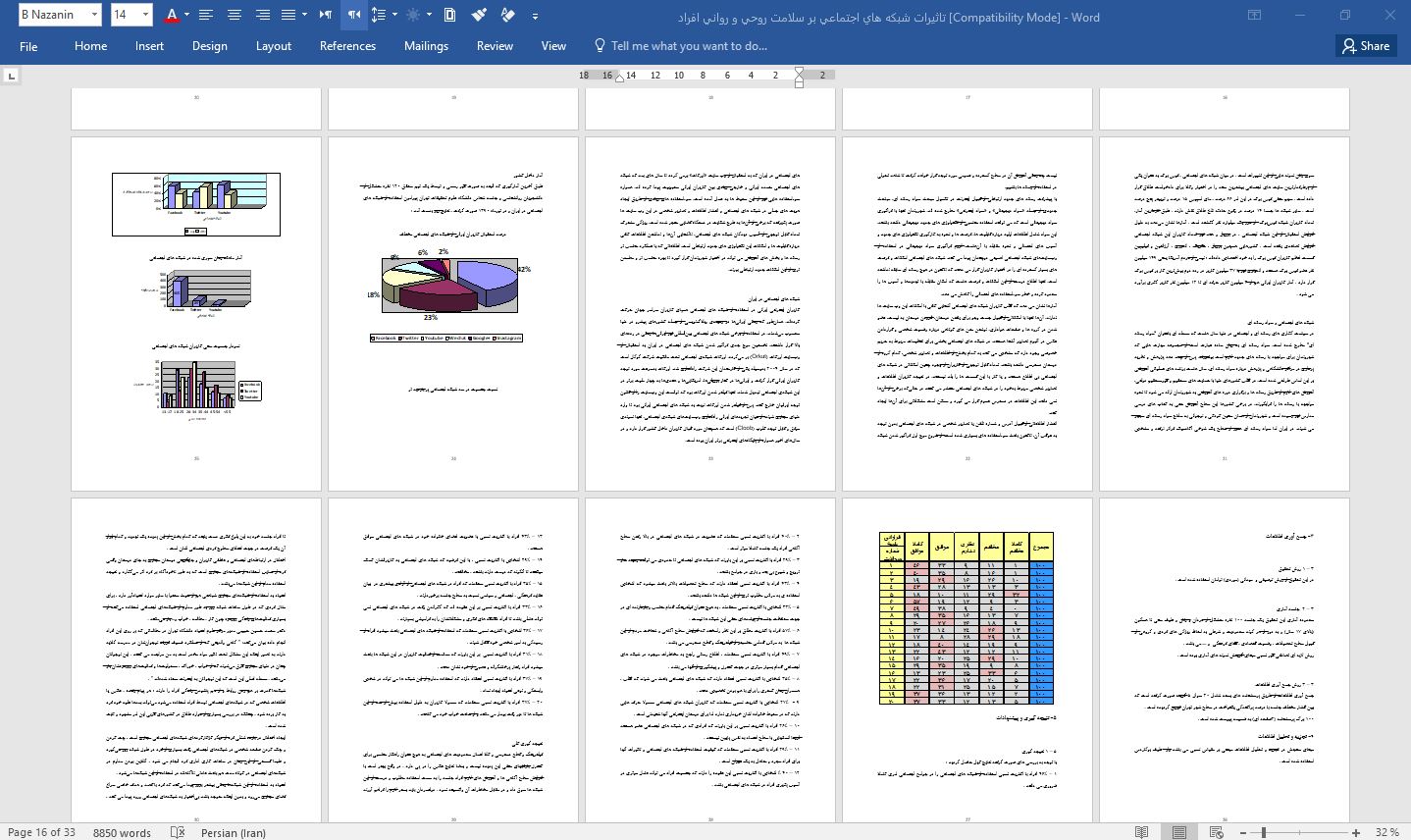Image resolution: width=1411 pixels, height=840 pixels.
Task: Click the 8850 words count
Action: pyautogui.click(x=122, y=832)
